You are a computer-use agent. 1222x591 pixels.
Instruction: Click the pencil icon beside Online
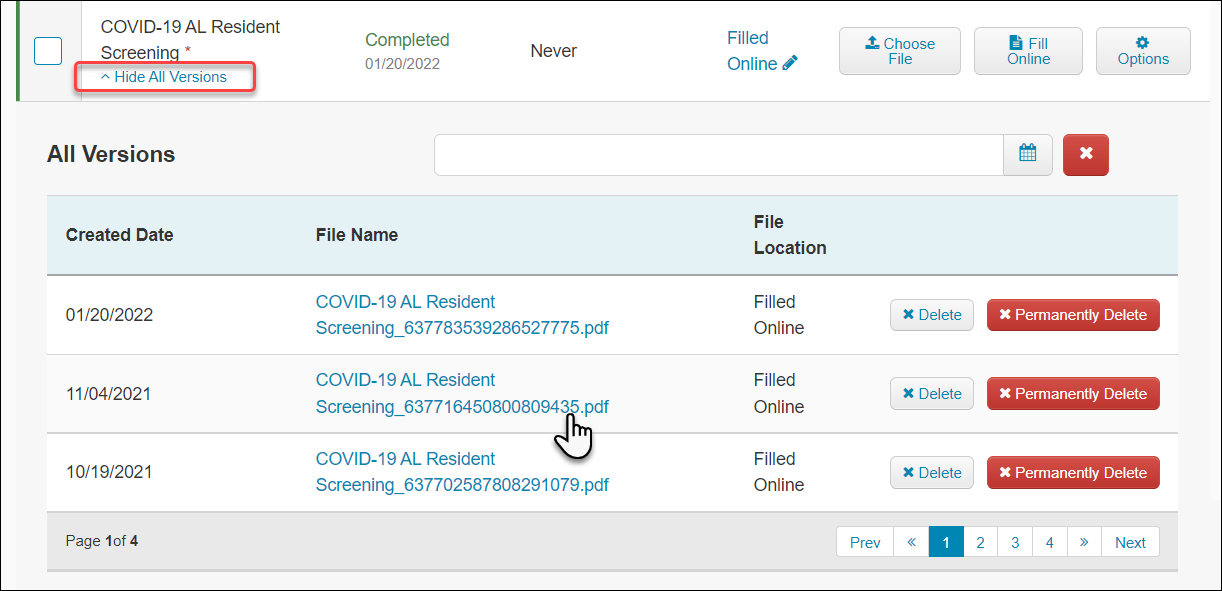790,63
